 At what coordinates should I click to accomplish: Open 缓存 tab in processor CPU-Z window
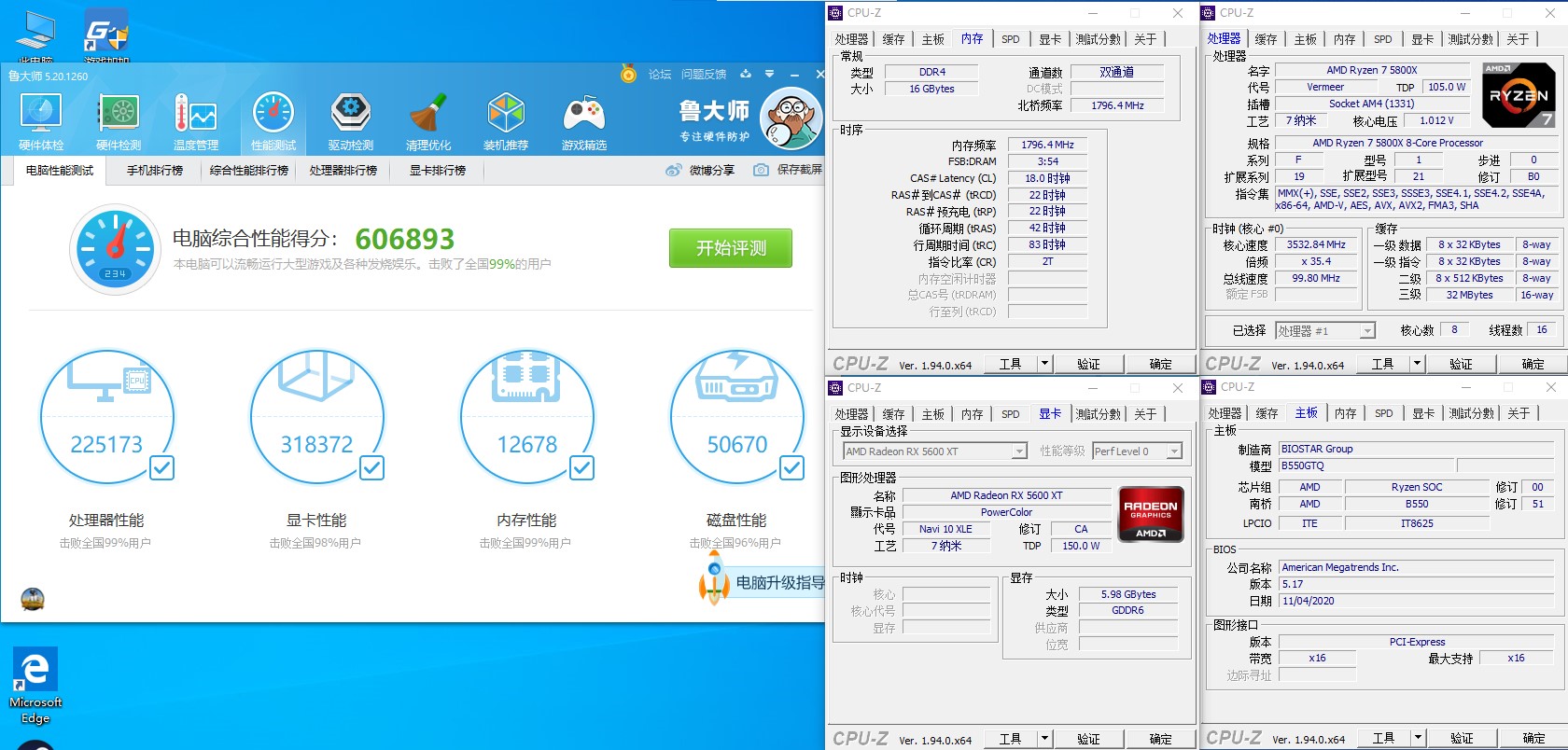click(1267, 39)
